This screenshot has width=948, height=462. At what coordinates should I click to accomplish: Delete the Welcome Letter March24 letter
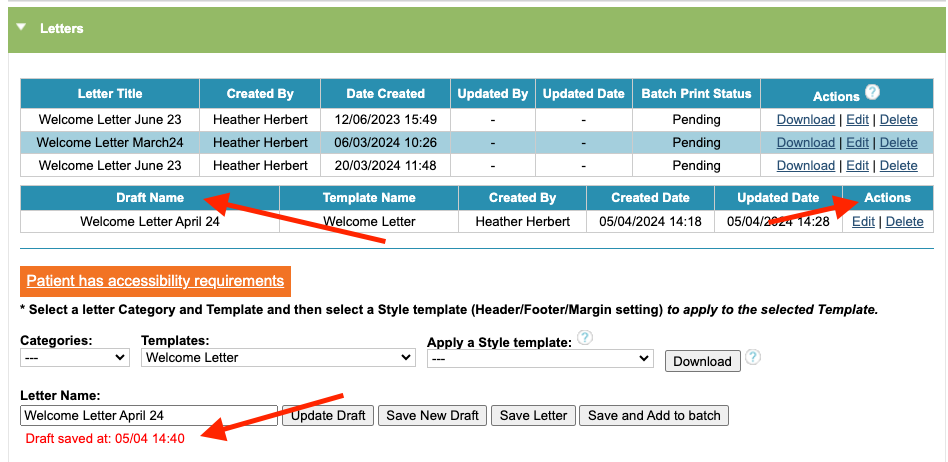click(x=898, y=143)
